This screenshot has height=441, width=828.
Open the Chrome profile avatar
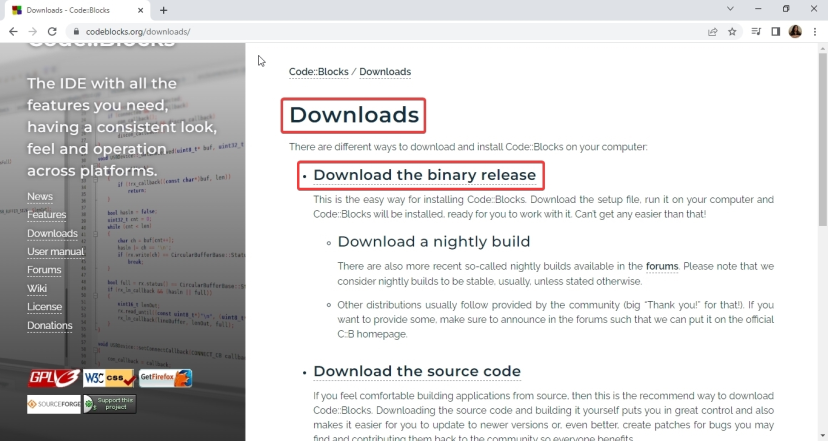[795, 32]
